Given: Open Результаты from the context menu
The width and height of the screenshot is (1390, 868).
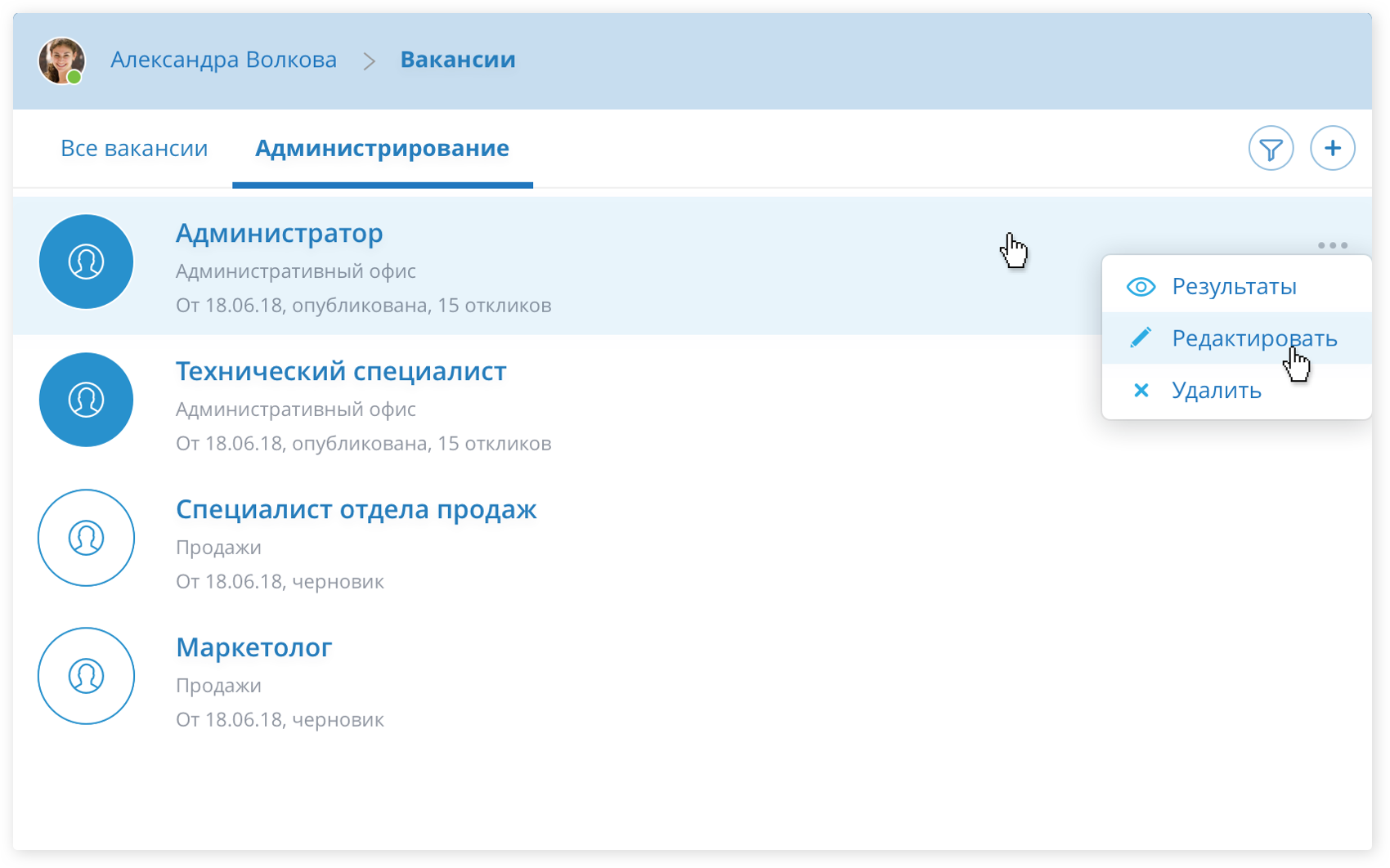Looking at the screenshot, I should (x=1235, y=287).
